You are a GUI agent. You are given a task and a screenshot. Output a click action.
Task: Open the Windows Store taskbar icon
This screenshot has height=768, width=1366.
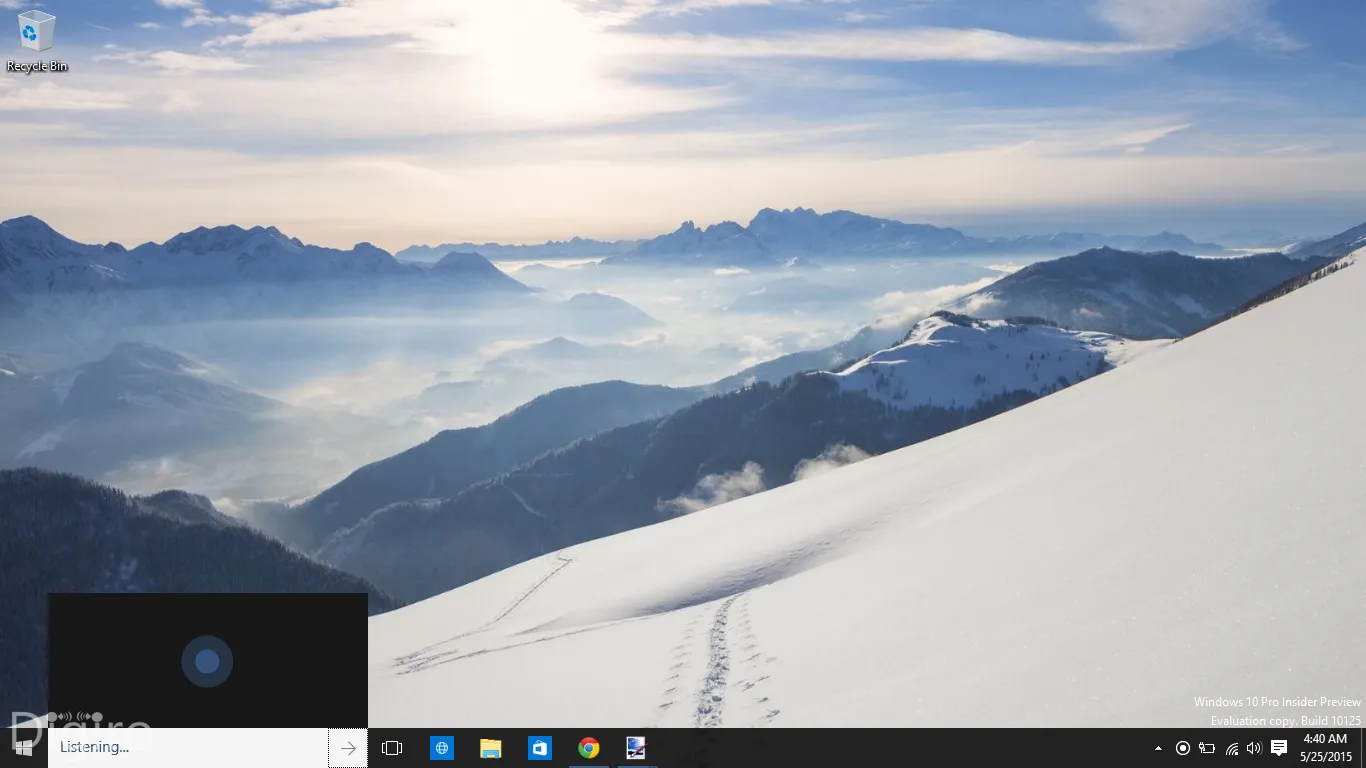pos(540,748)
